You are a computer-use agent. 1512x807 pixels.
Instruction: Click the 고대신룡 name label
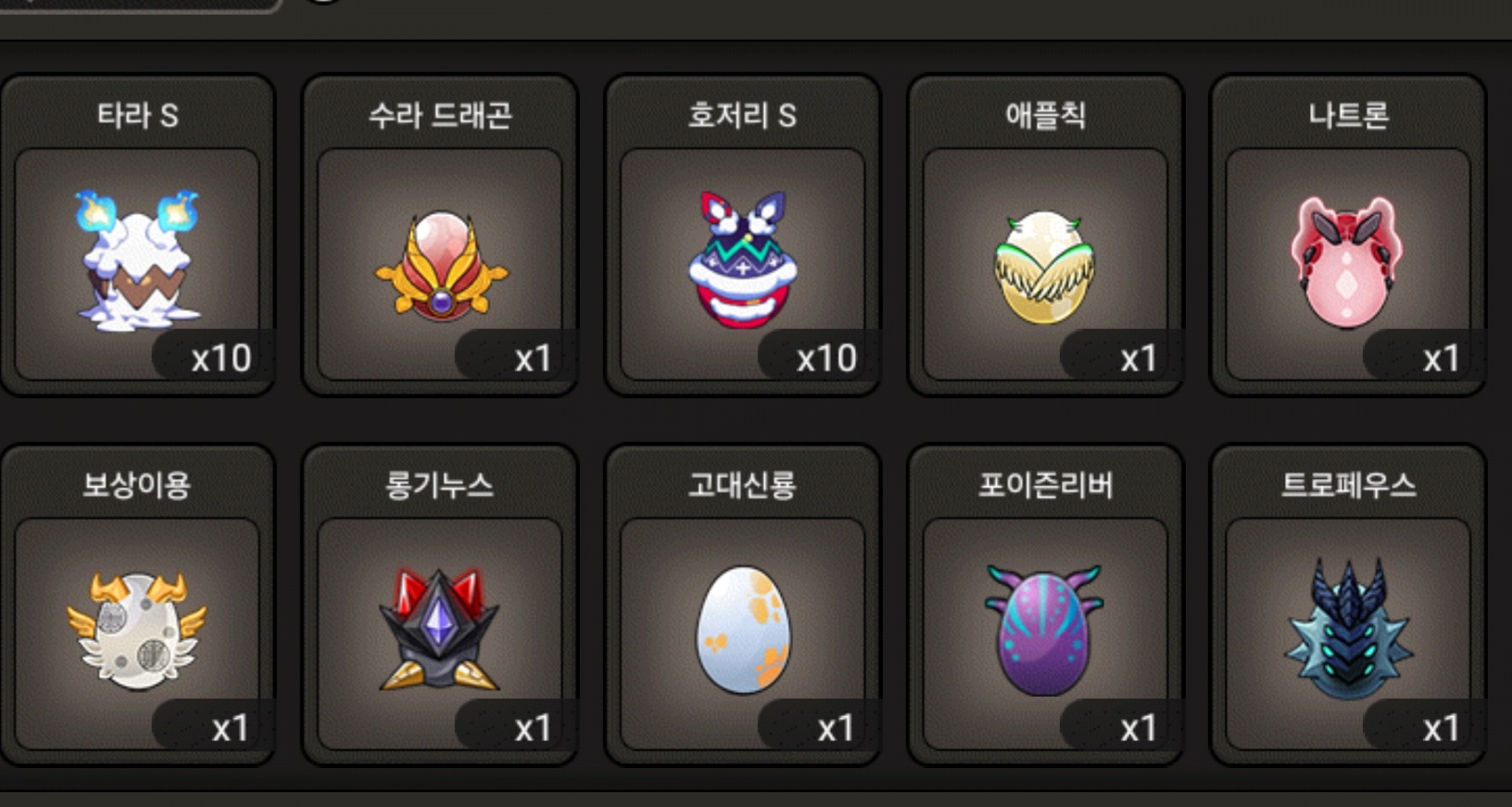742,485
